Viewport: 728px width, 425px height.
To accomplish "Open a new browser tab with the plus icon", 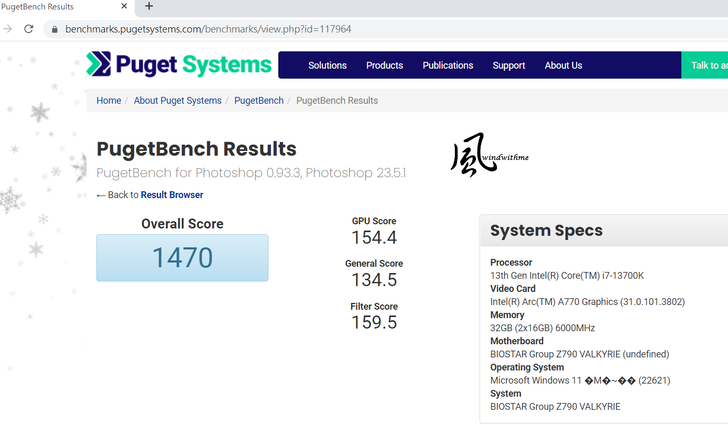I will click(149, 7).
